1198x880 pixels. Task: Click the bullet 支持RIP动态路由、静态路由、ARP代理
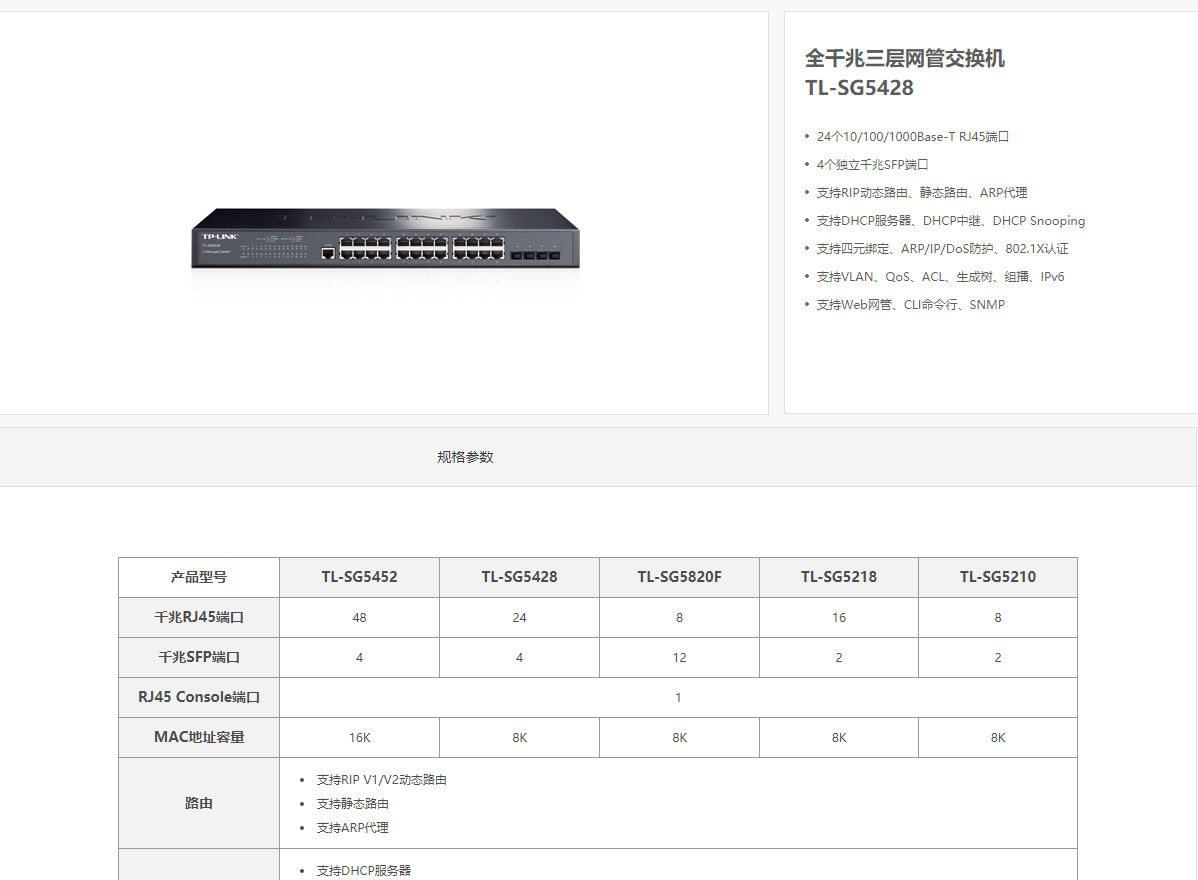921,192
